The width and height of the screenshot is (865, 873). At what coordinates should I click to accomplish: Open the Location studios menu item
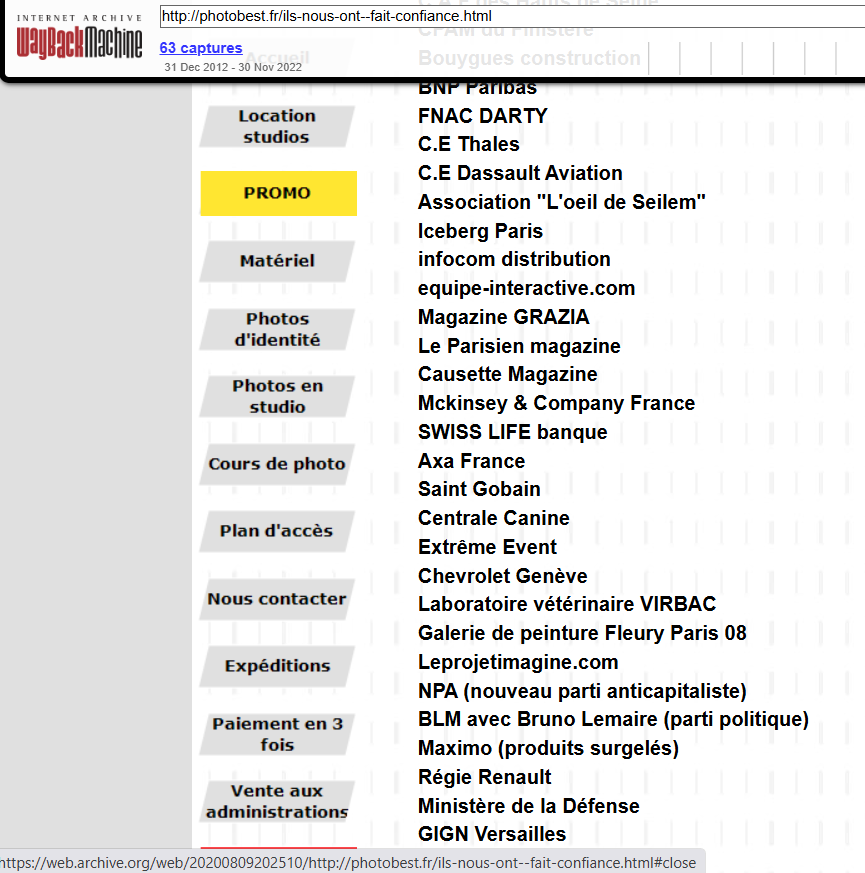[x=277, y=126]
